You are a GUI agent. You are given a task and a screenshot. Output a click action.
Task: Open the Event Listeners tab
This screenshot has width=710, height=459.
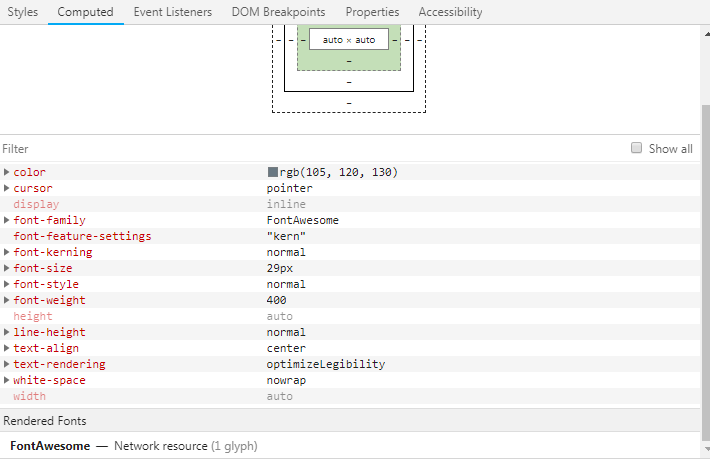pos(172,12)
